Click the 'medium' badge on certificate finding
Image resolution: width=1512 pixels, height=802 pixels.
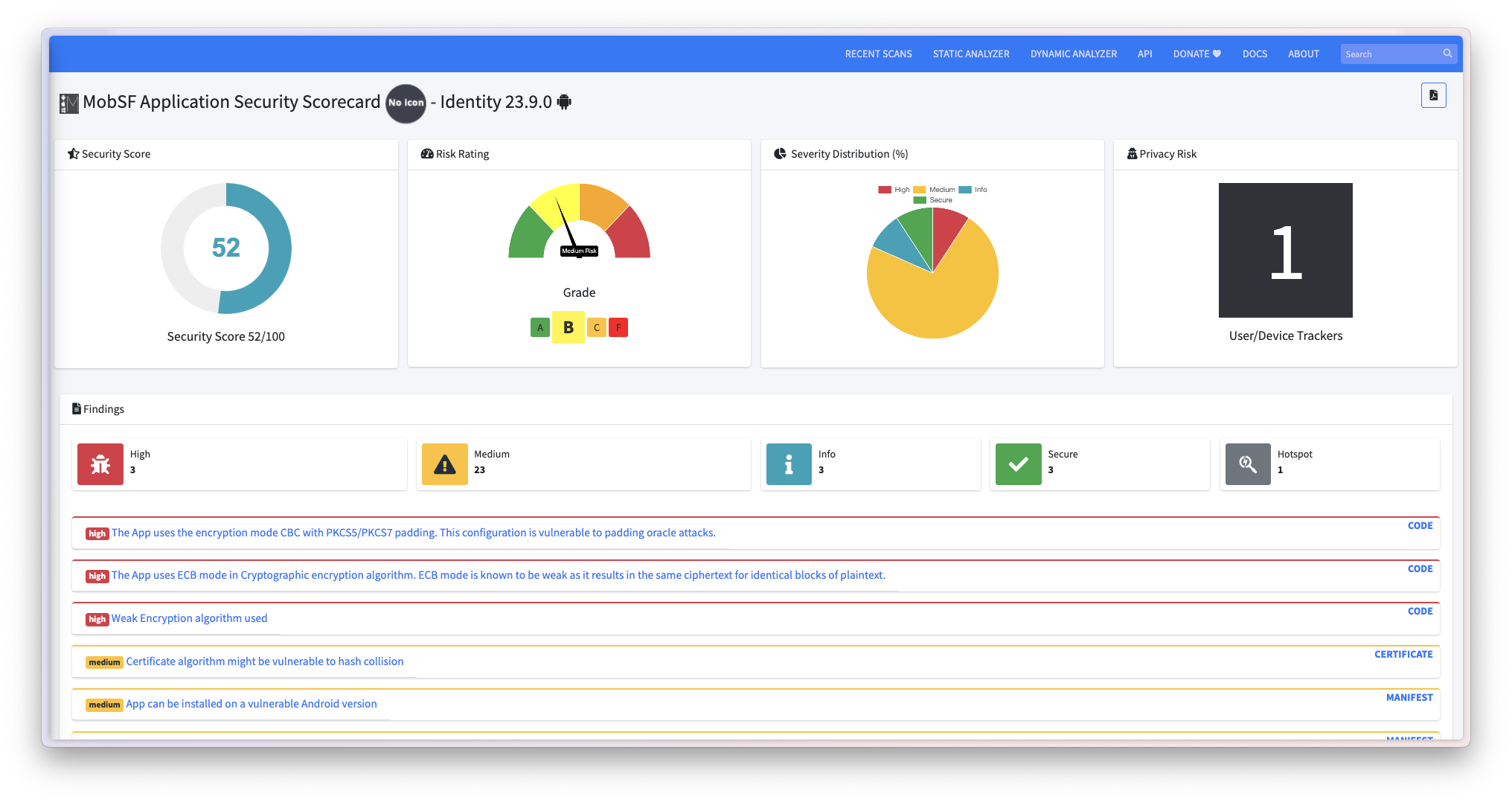click(x=104, y=662)
